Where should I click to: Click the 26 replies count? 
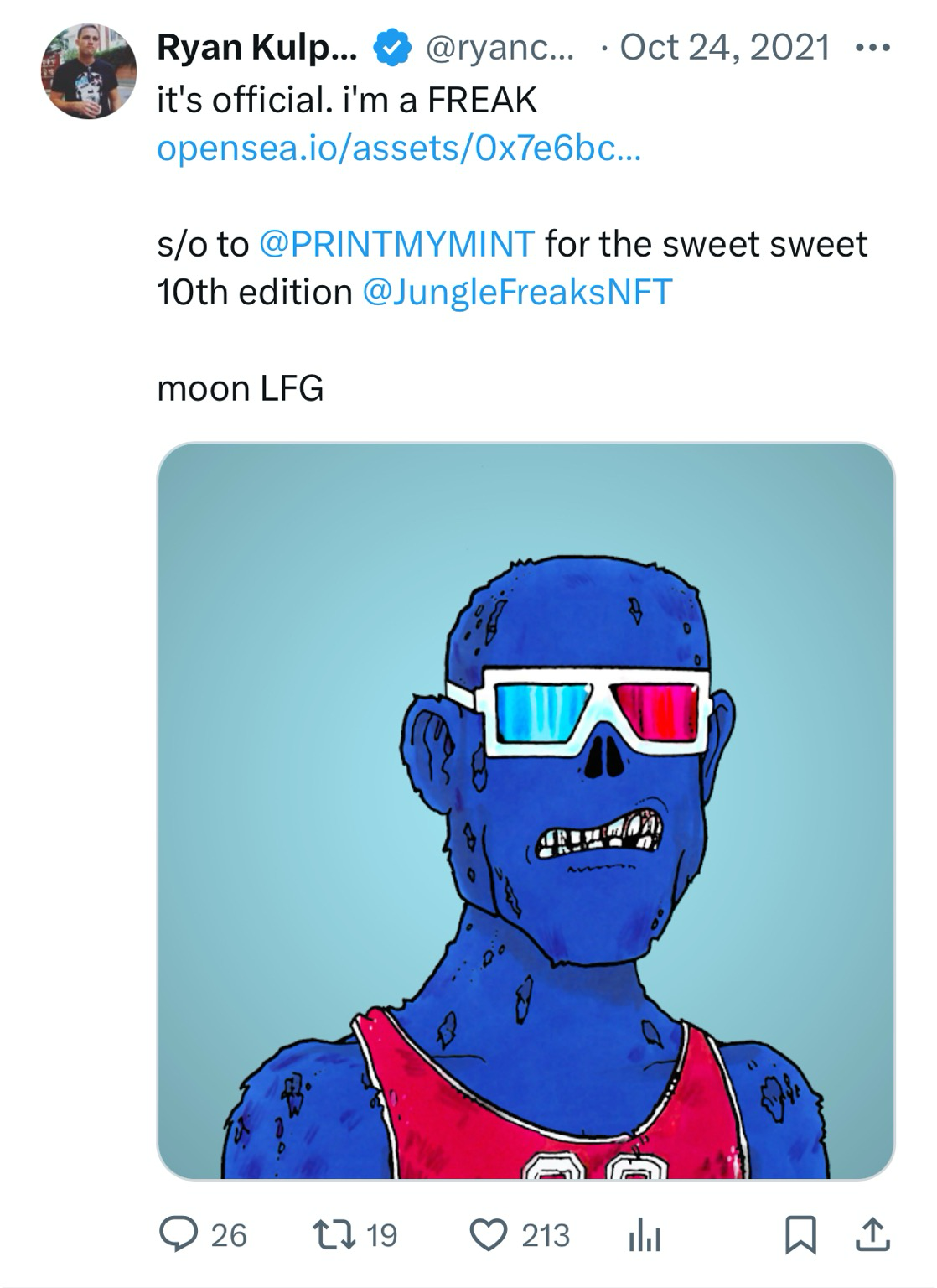pyautogui.click(x=229, y=1235)
